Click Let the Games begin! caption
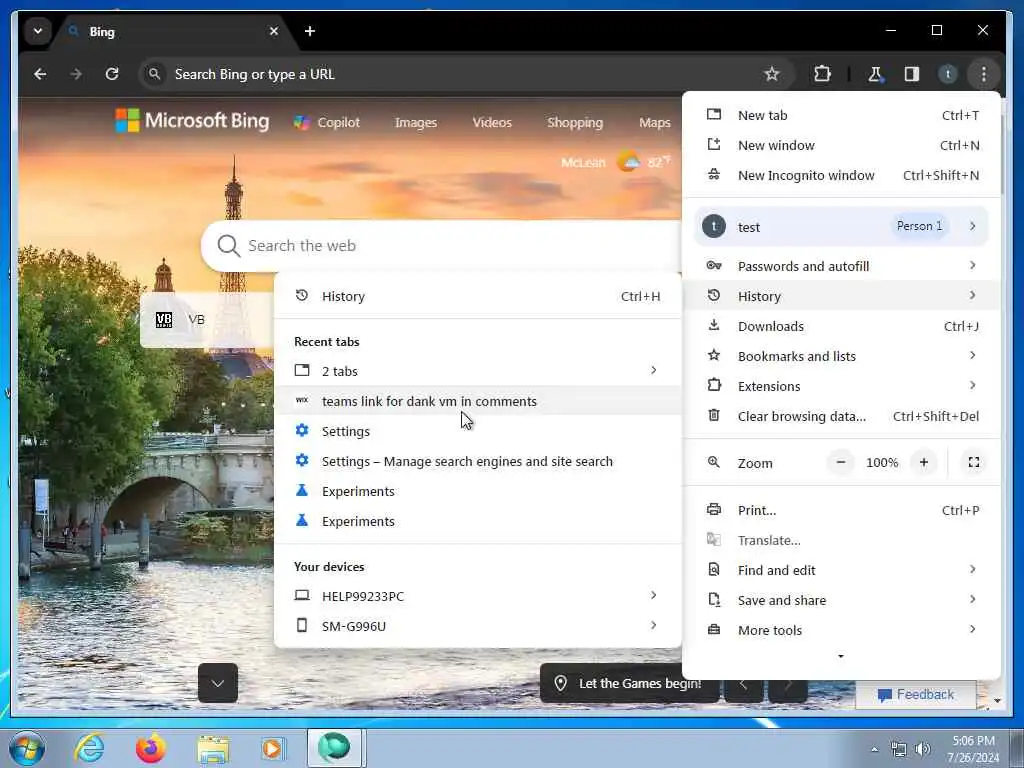The height and width of the screenshot is (768, 1024). (630, 683)
